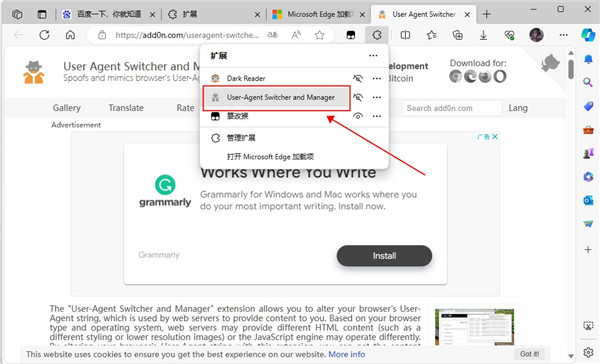600x364 pixels.
Task: Toggle third extension's toolbar visibility eye
Action: click(x=358, y=116)
